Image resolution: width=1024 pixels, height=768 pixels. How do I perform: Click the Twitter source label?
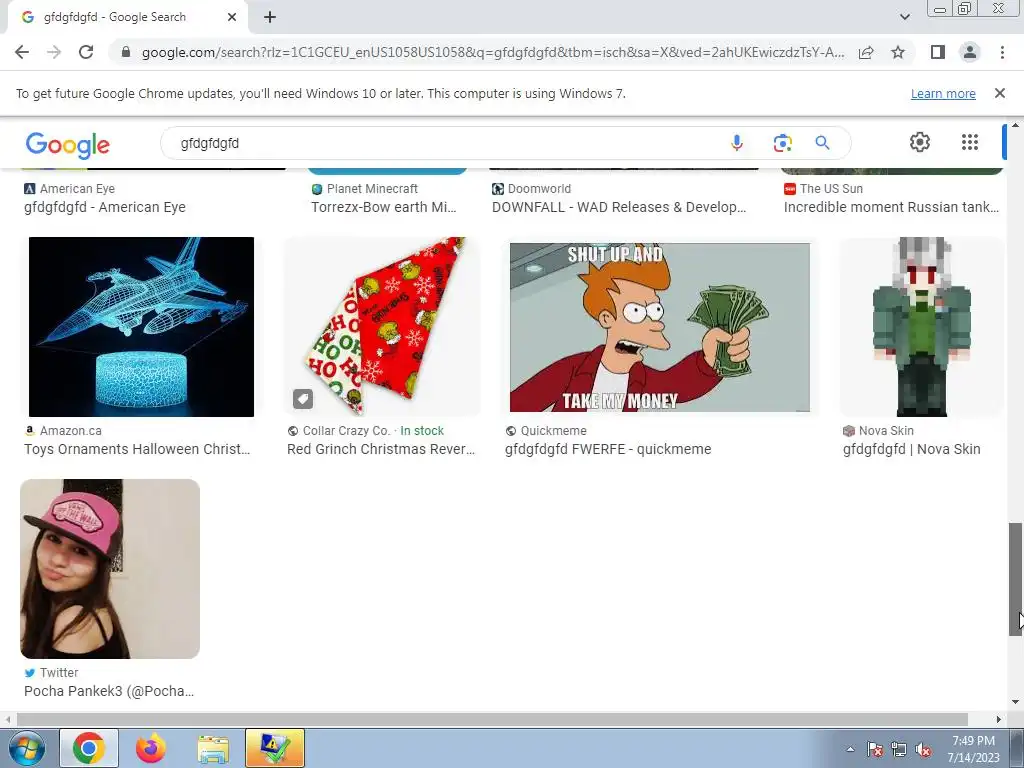59,673
